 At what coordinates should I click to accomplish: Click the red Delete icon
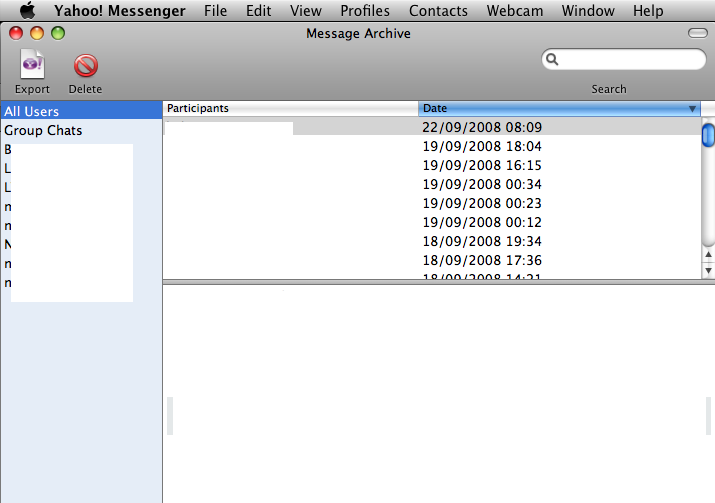click(x=85, y=66)
